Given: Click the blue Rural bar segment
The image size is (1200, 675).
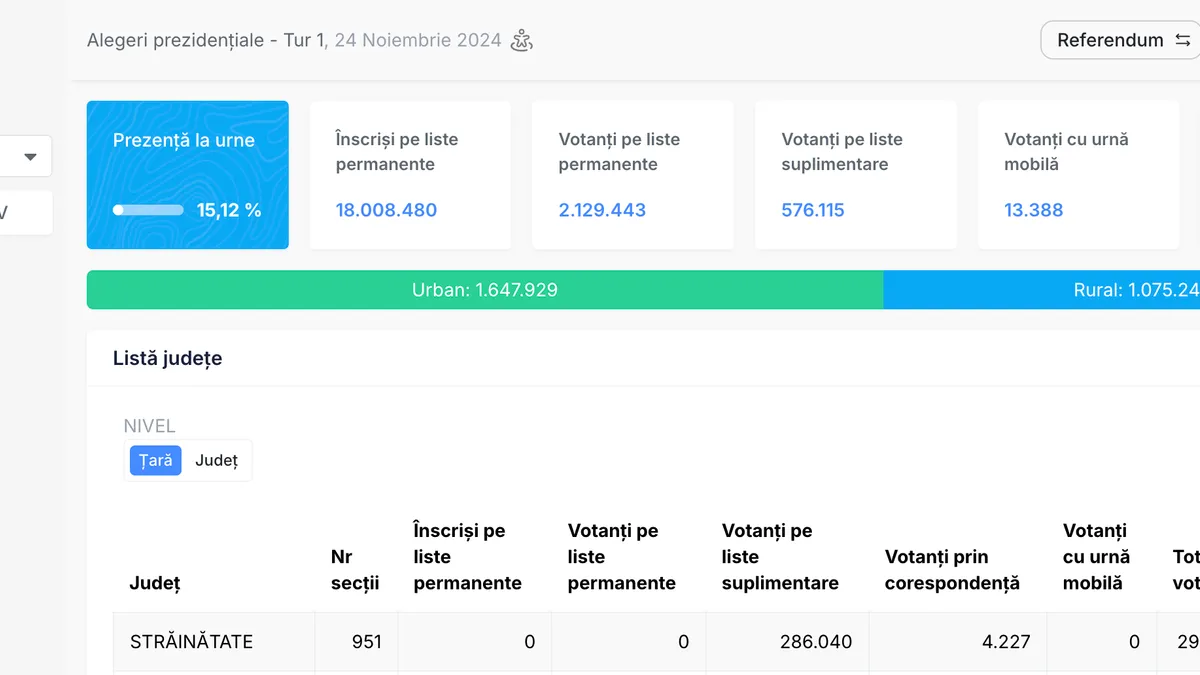Looking at the screenshot, I should (x=1040, y=290).
